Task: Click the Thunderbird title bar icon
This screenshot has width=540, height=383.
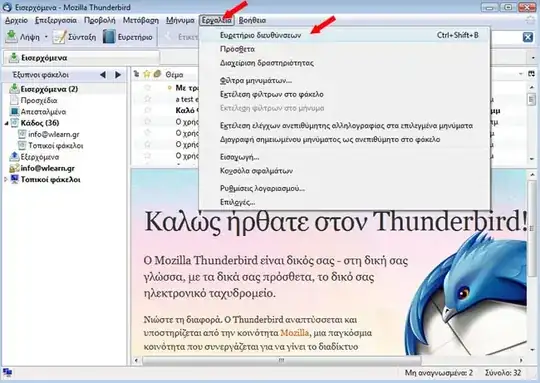Action: tap(7, 7)
